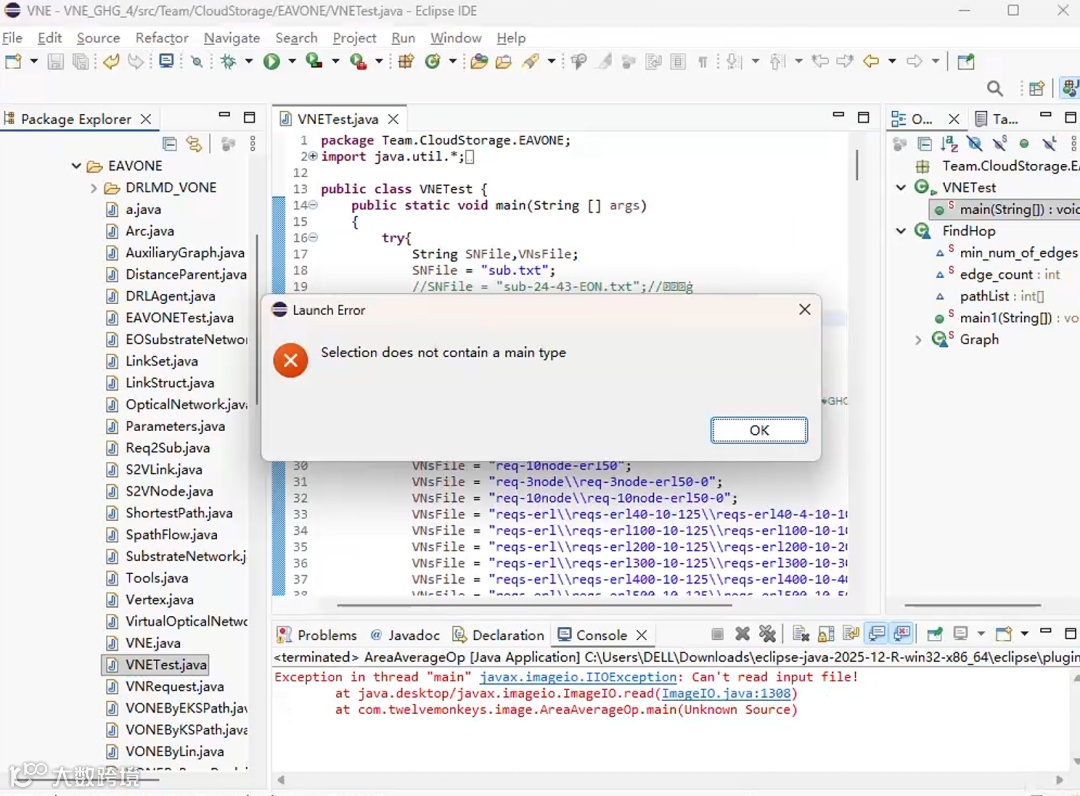Click the magnifier Access Commands icon
1080x796 pixels.
coord(995,88)
